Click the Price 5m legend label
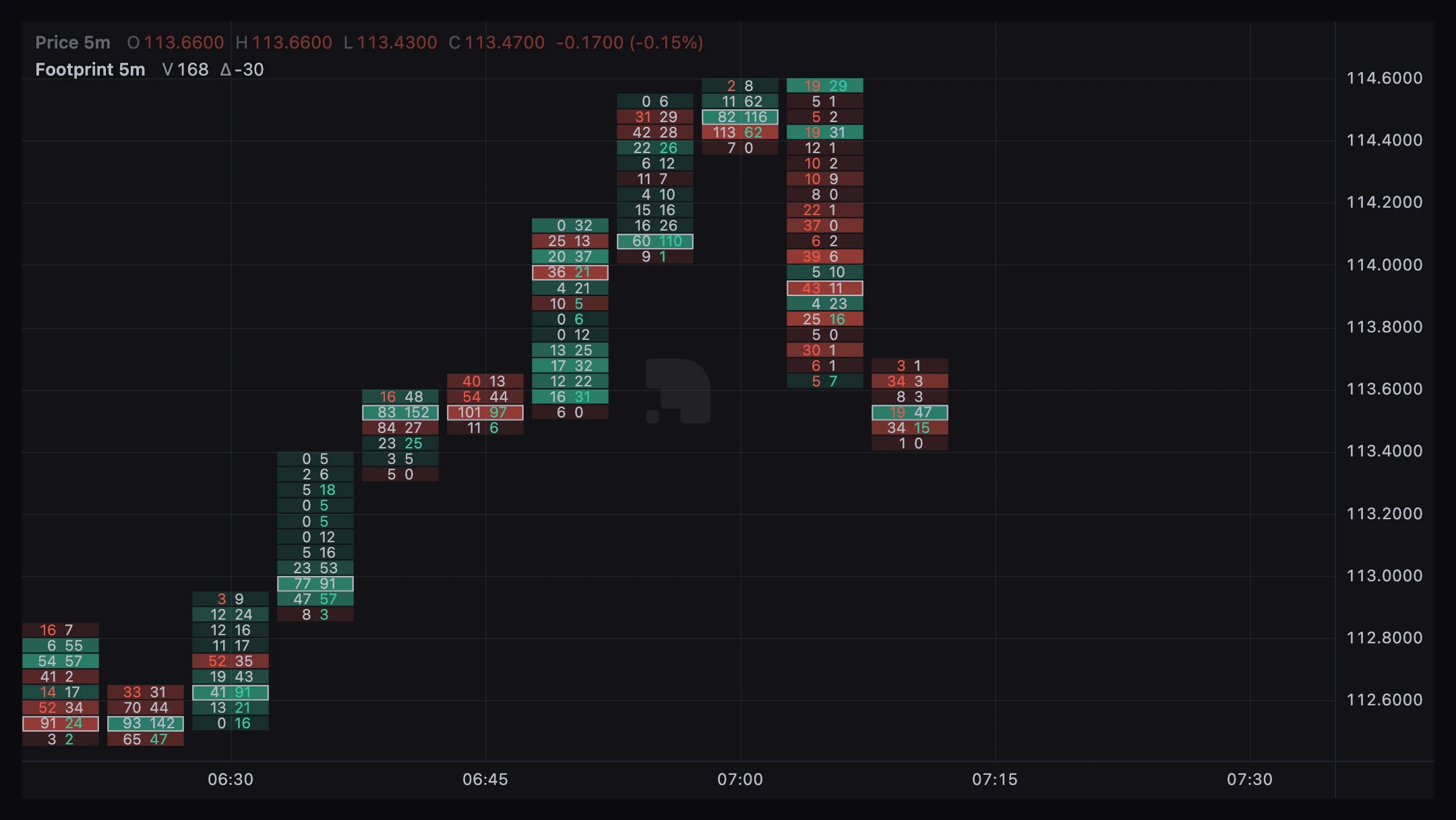The image size is (1456, 820). pyautogui.click(x=73, y=42)
